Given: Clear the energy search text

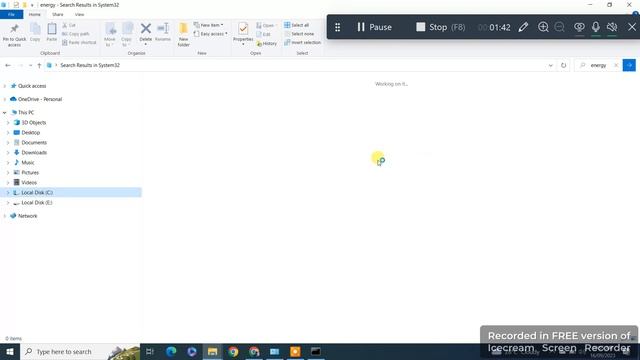Looking at the screenshot, I should [616, 65].
